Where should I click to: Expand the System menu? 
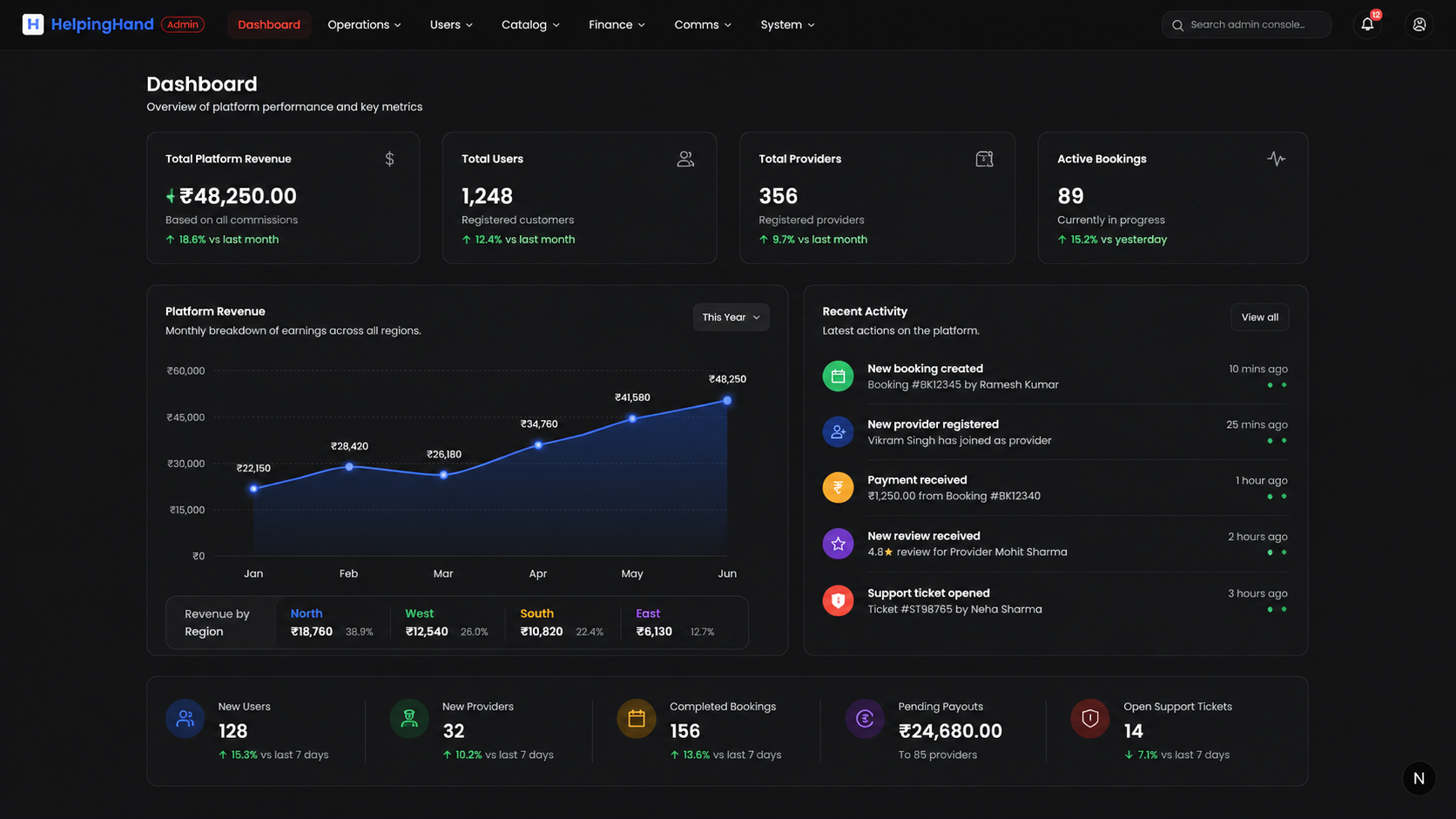point(787,24)
